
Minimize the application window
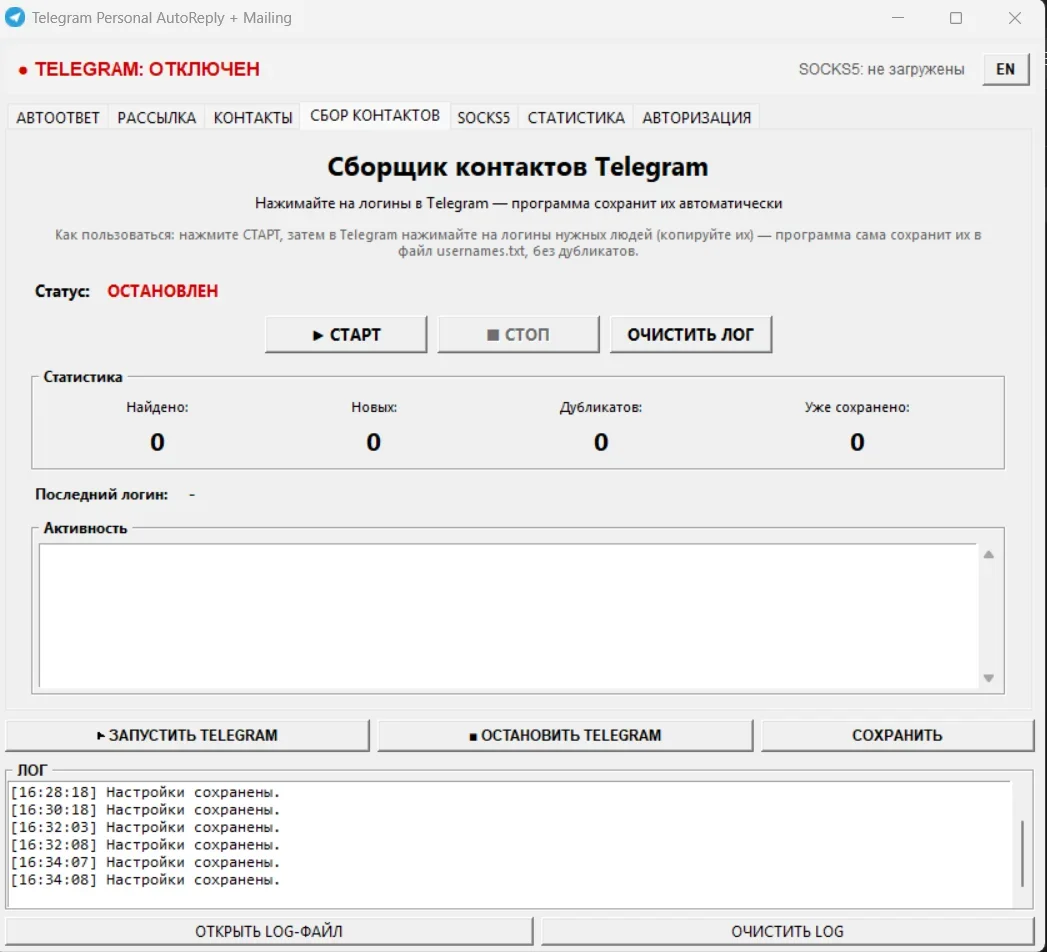[x=898, y=18]
